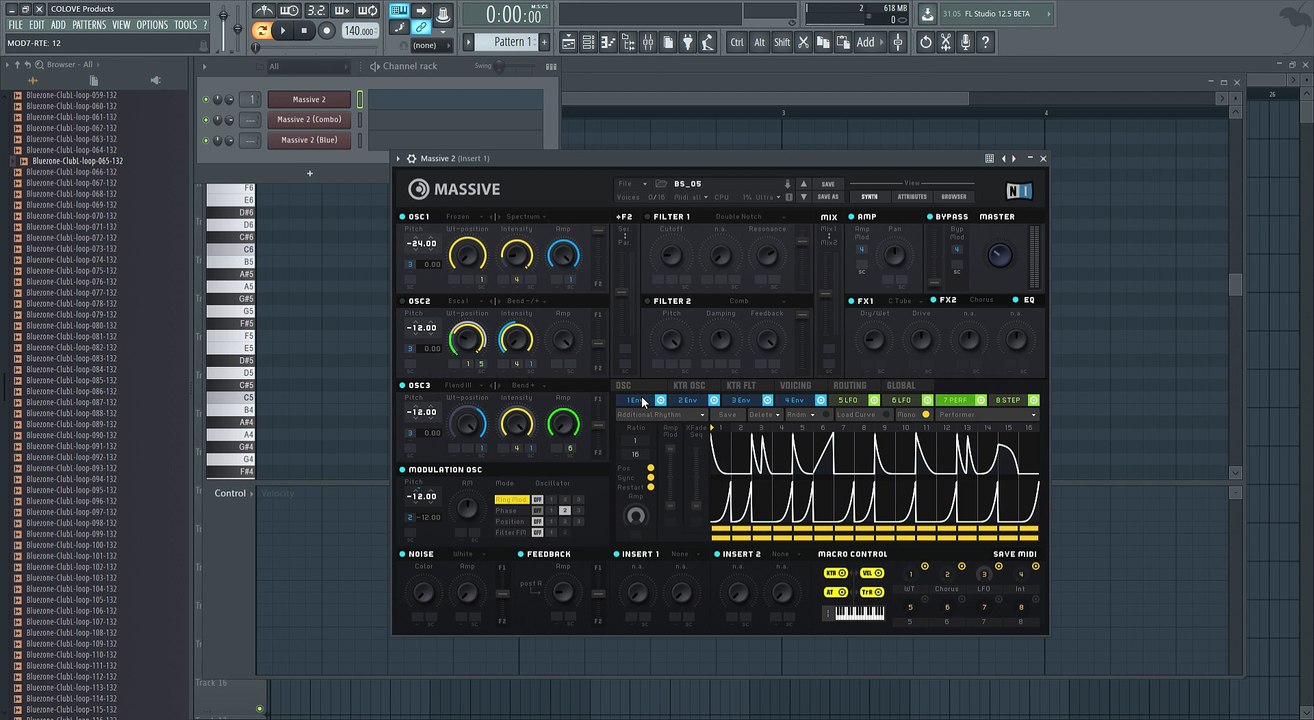Open the KTR OSC tab

click(x=689, y=386)
